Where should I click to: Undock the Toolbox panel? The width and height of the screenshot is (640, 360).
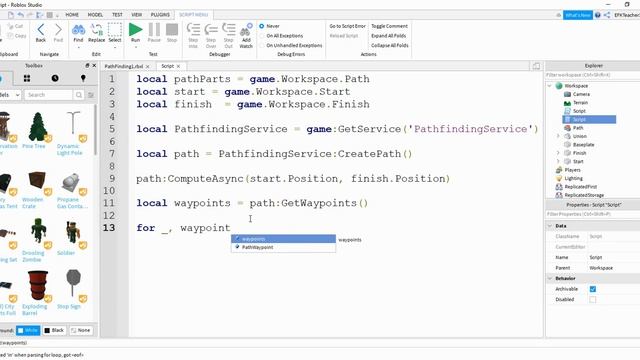click(x=87, y=65)
